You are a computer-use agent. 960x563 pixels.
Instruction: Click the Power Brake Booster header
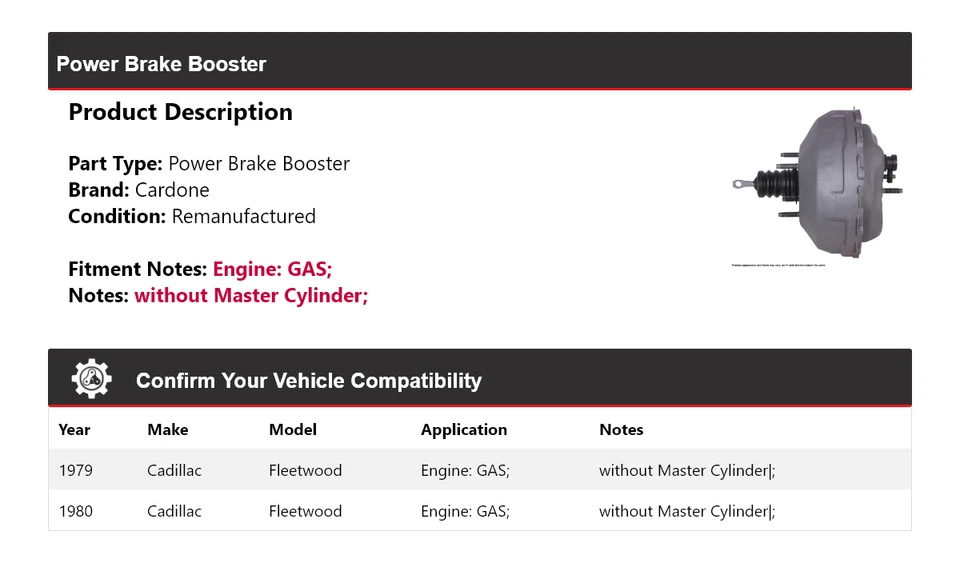coord(161,64)
